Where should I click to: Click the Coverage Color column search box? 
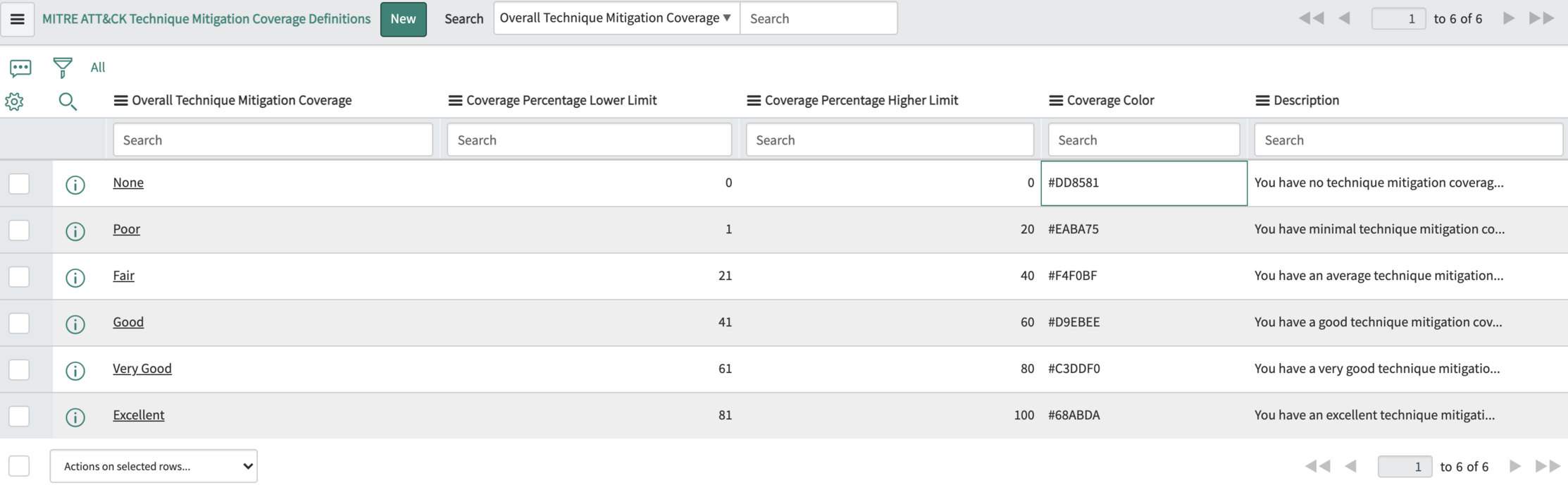tap(1144, 140)
